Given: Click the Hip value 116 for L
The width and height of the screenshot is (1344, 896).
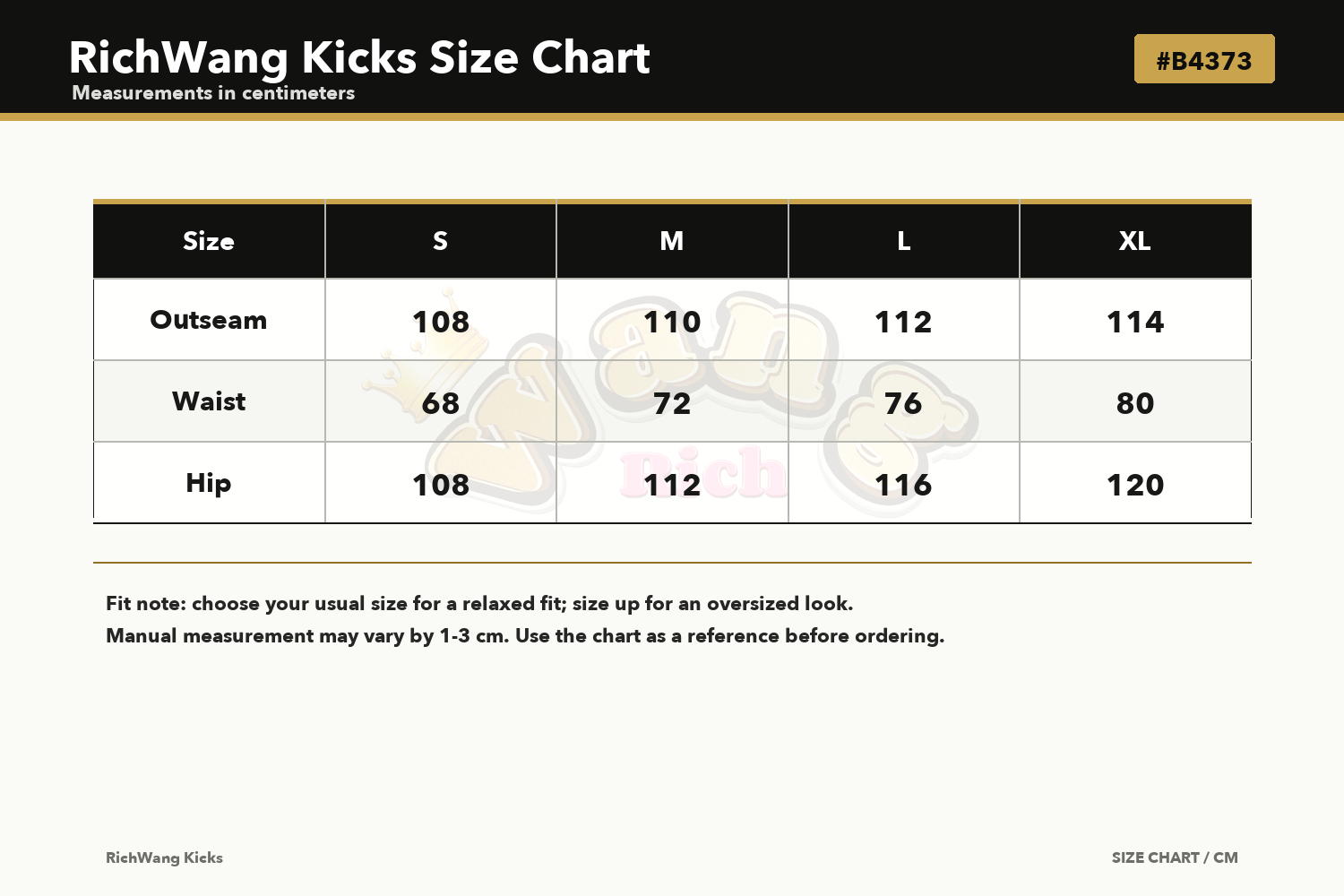Looking at the screenshot, I should point(904,485).
